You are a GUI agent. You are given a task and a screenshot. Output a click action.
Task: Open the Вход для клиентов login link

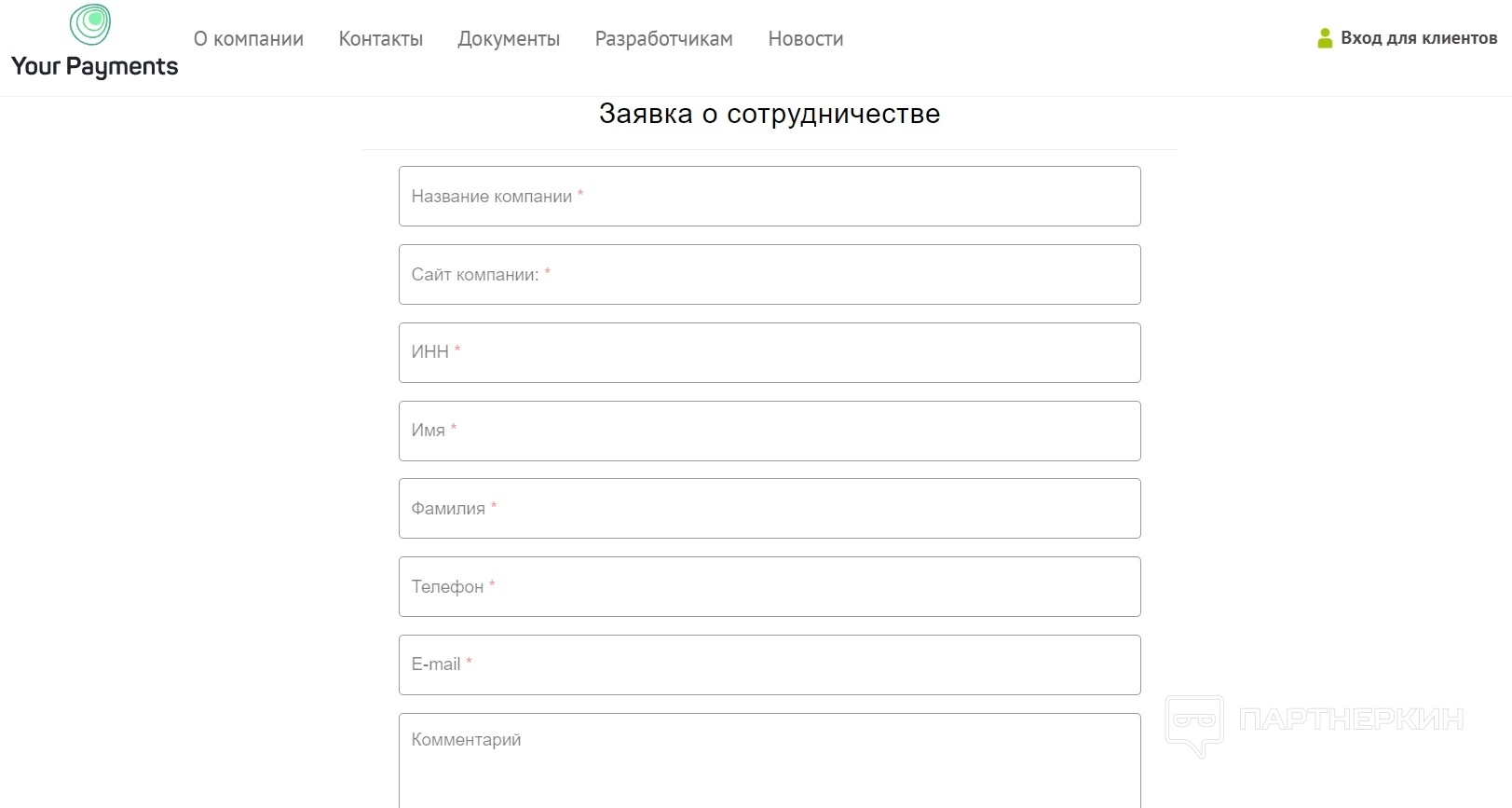coord(1418,38)
